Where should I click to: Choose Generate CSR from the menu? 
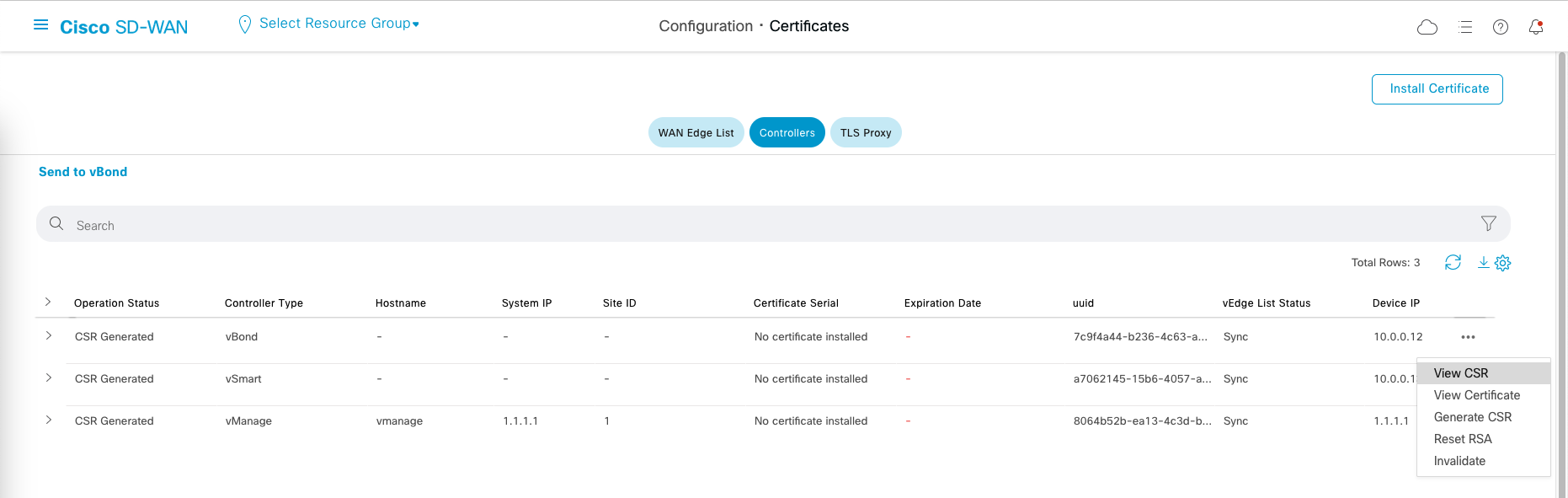pos(1472,417)
